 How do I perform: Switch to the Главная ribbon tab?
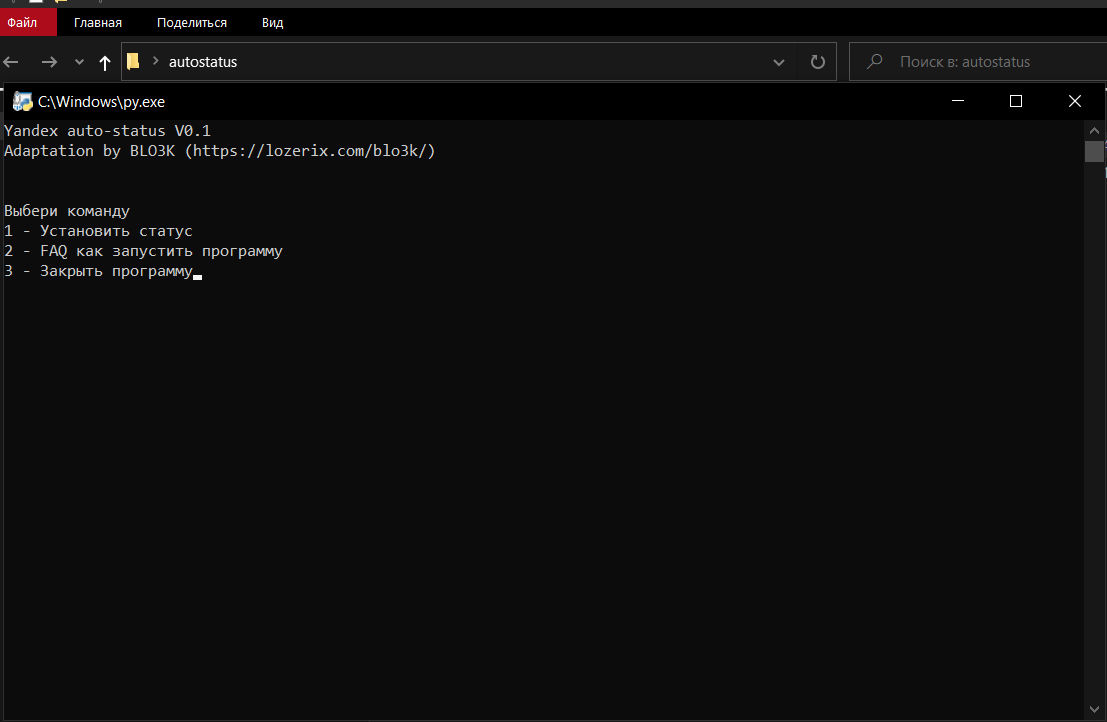coord(97,23)
